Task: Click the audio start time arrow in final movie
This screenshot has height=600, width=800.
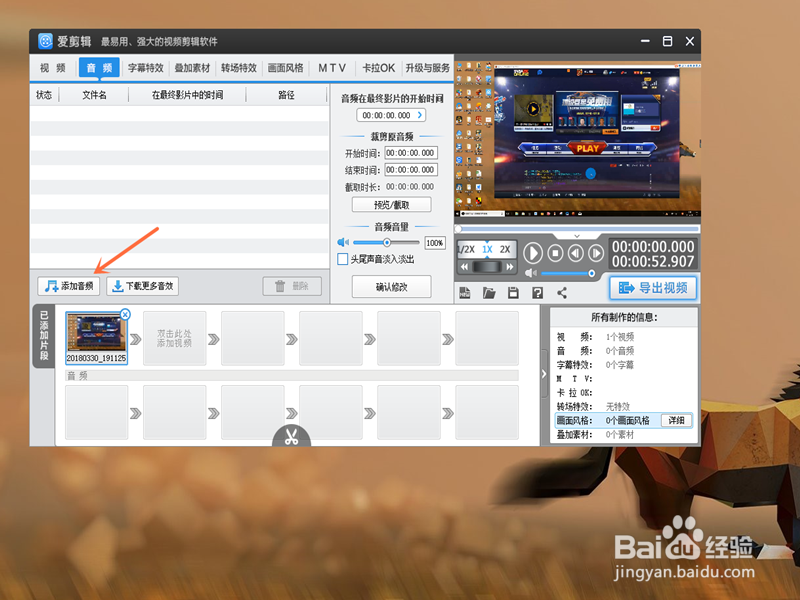Action: pos(420,115)
